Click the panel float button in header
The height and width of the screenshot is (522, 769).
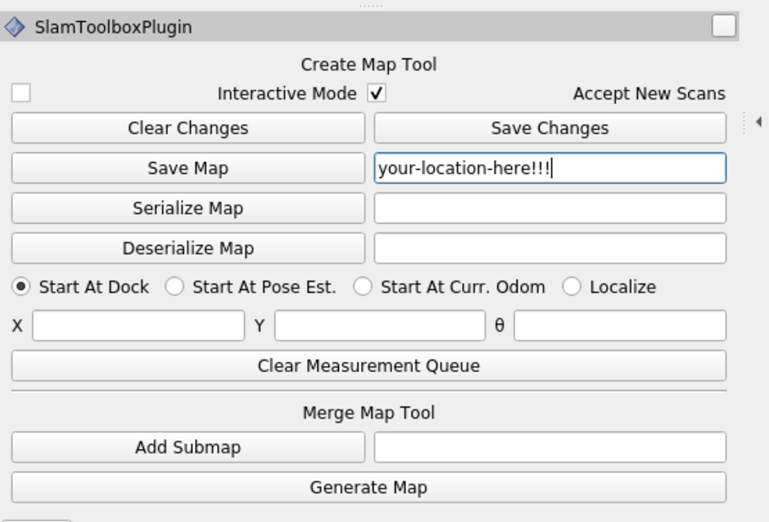pyautogui.click(x=723, y=26)
